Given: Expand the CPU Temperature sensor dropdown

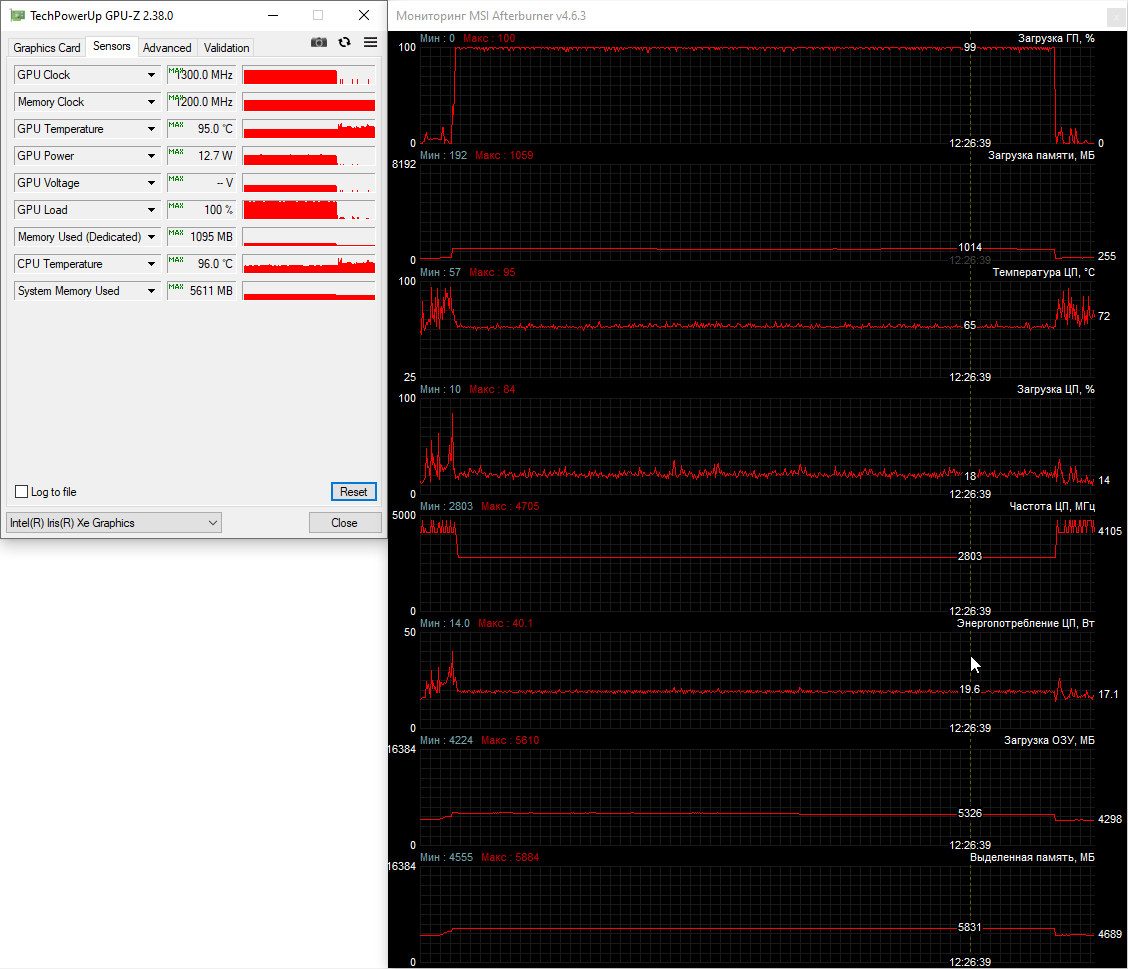Looking at the screenshot, I should [151, 264].
